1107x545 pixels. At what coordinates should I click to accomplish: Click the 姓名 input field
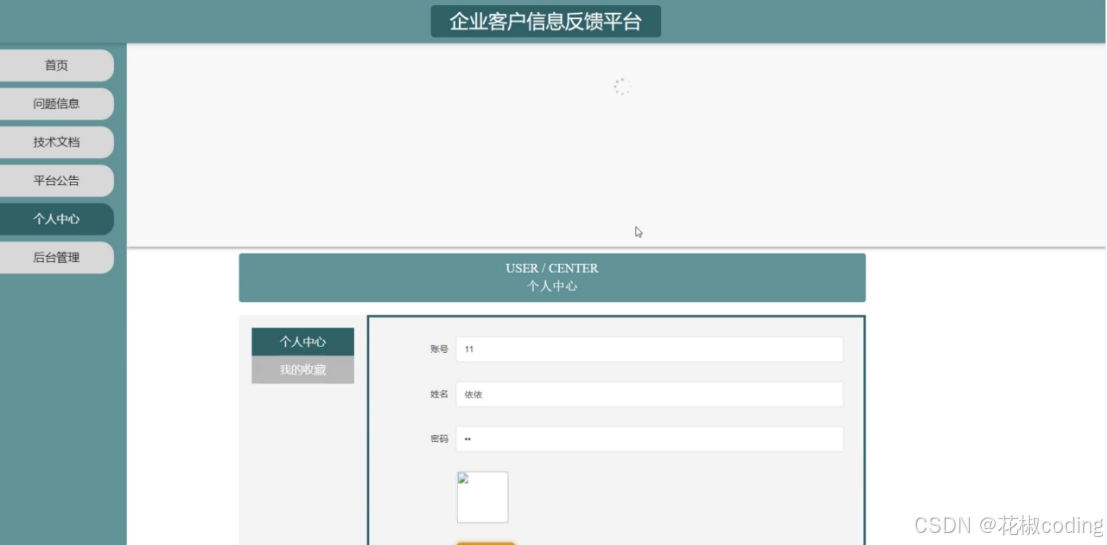coord(650,395)
